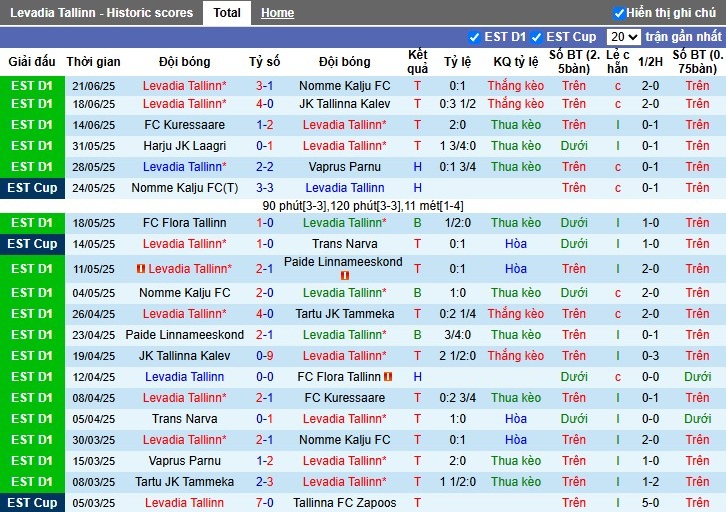Viewport: 726px width, 512px height.
Task: Select Tallinna FC Zapoos team name
Action: pos(344,503)
